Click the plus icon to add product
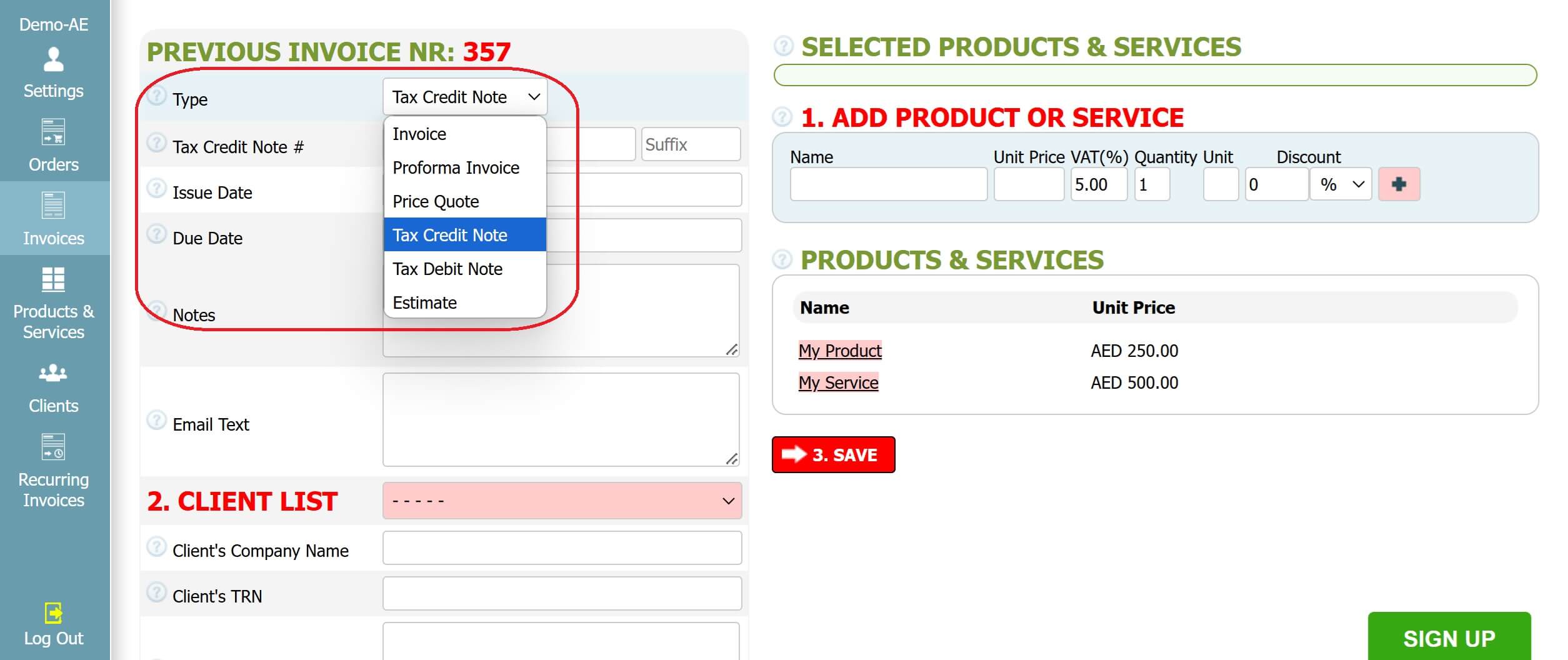 pyautogui.click(x=1398, y=184)
